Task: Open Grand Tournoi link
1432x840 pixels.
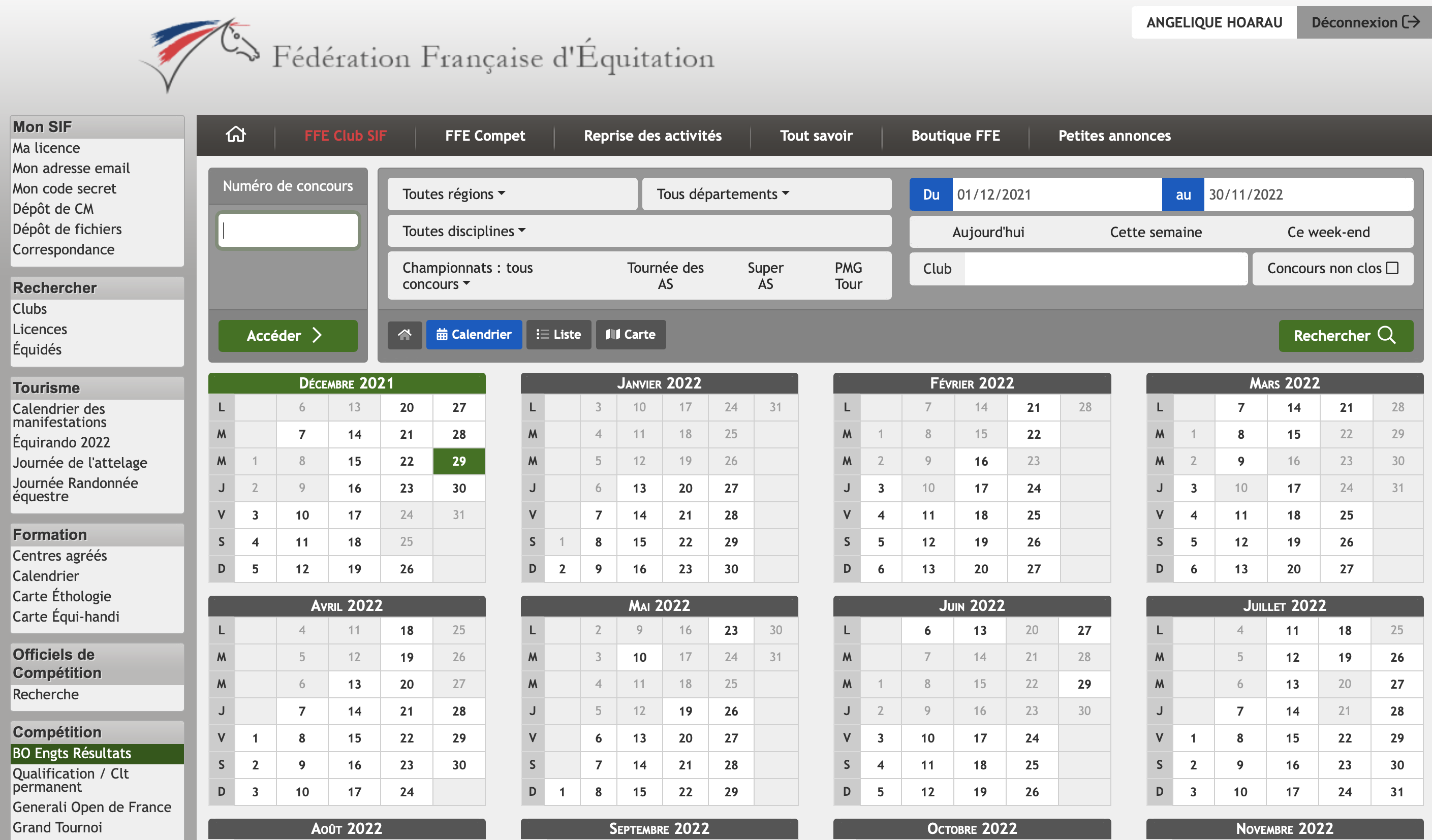Action: point(57,827)
